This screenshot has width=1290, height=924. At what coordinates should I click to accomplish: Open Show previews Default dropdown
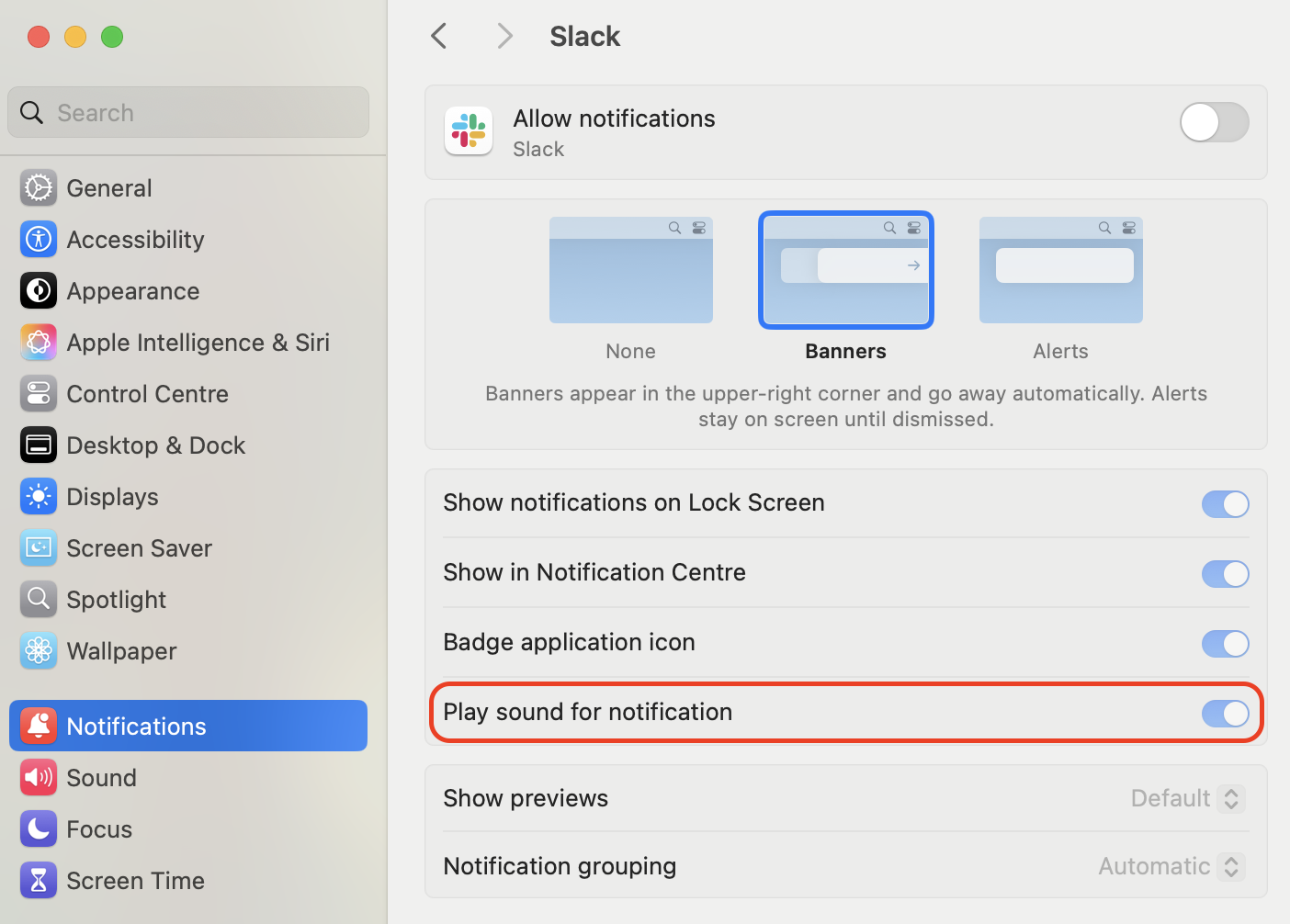click(1188, 798)
